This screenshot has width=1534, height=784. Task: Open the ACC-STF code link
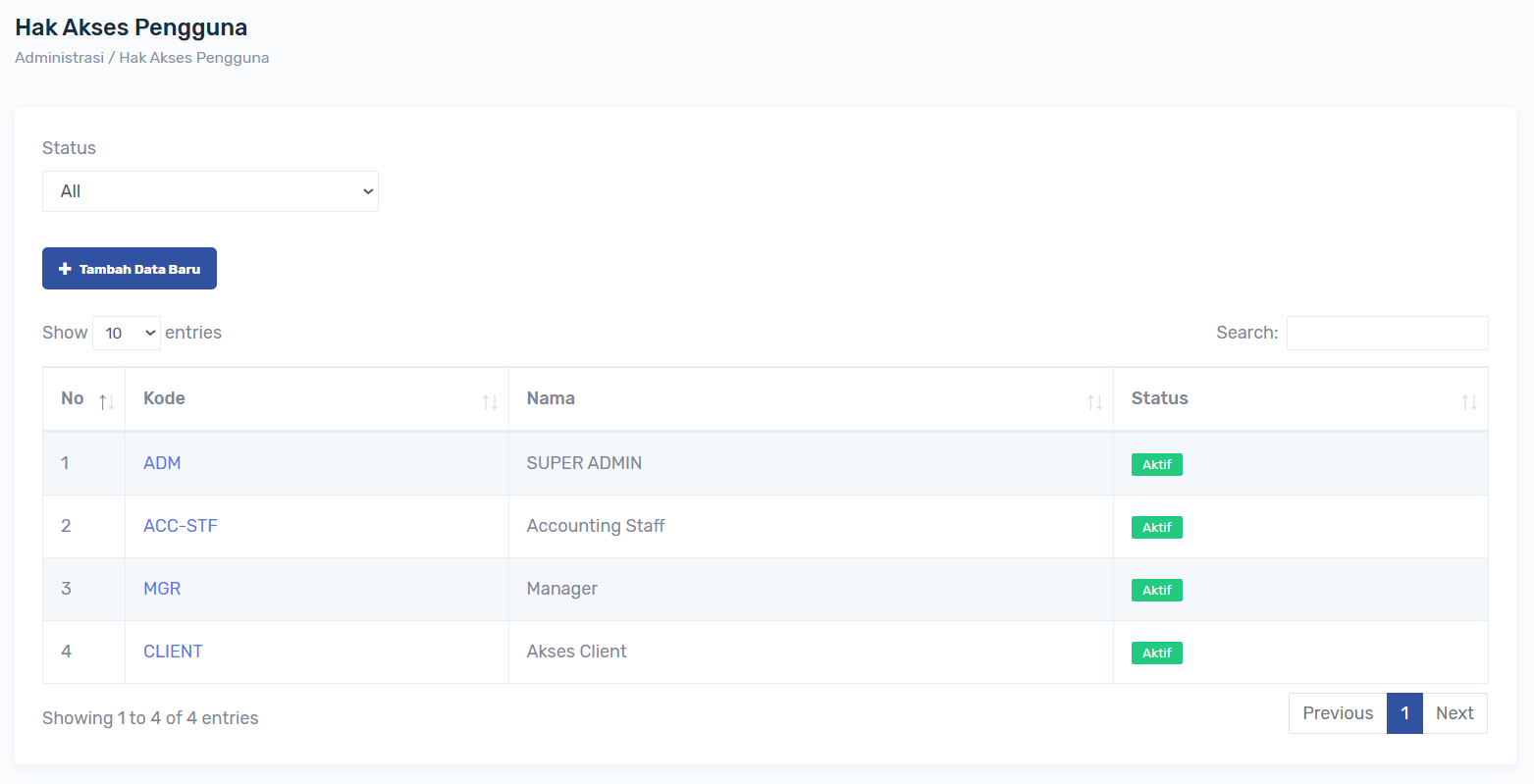[181, 526]
